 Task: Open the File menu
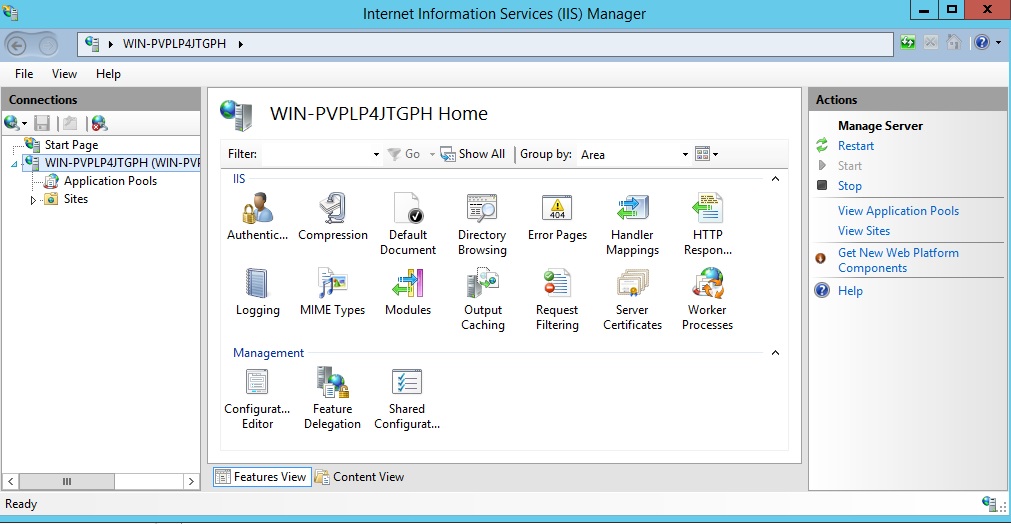pos(24,73)
